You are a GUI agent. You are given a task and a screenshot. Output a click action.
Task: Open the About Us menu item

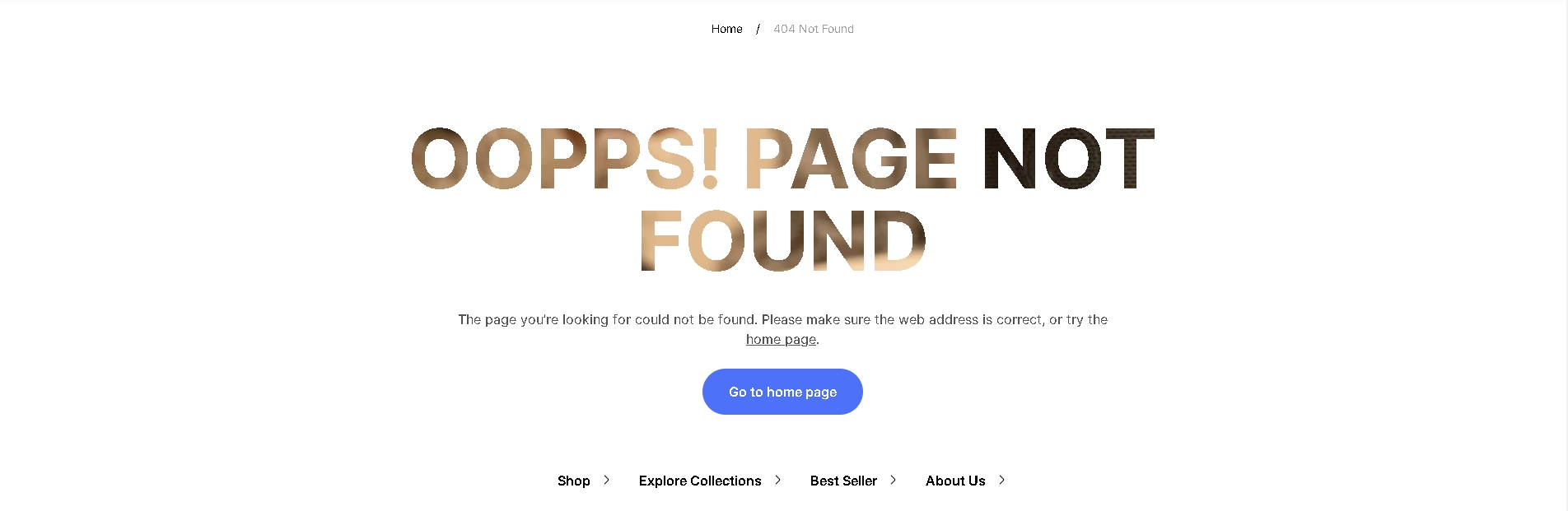pyautogui.click(x=955, y=481)
